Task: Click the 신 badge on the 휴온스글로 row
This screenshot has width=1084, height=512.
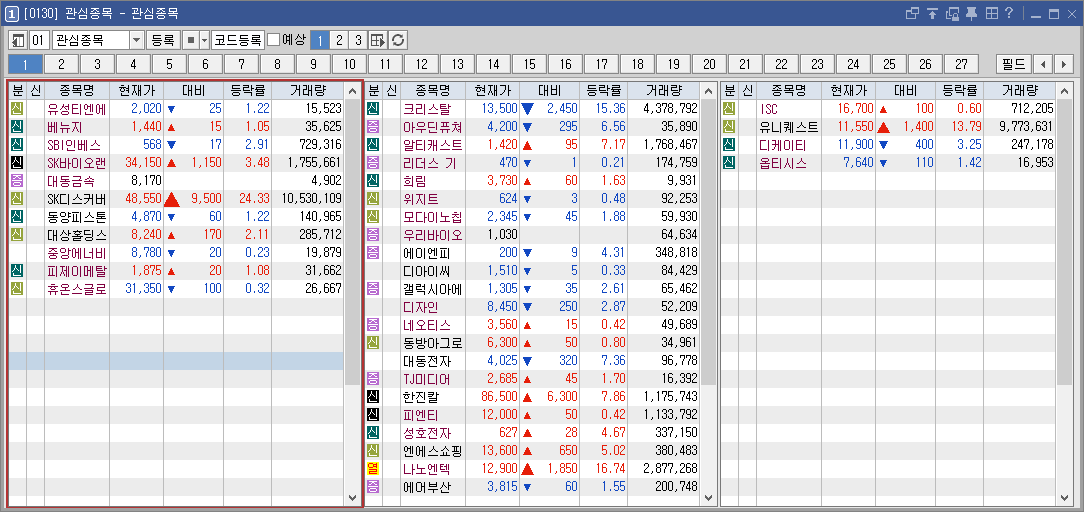Action: tap(17, 289)
